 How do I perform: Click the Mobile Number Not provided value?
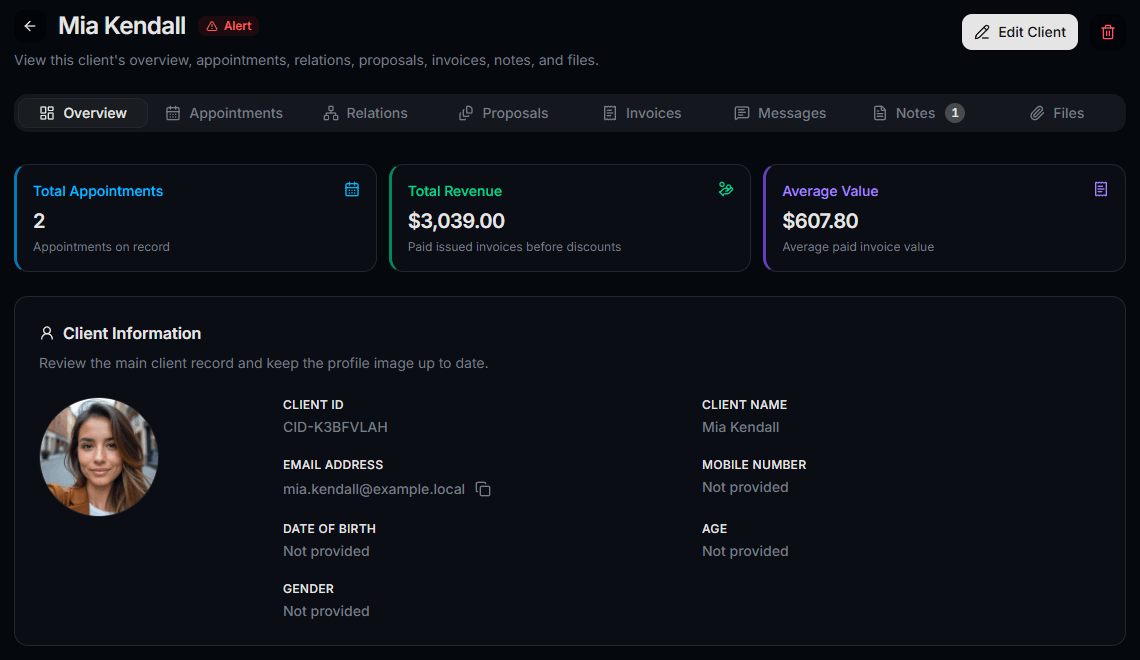tap(745, 487)
